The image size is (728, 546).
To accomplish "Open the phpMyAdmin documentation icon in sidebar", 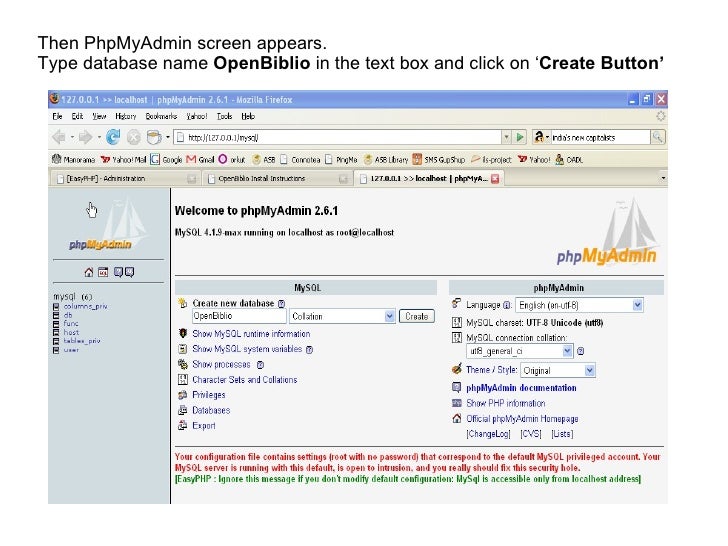I will [x=118, y=272].
